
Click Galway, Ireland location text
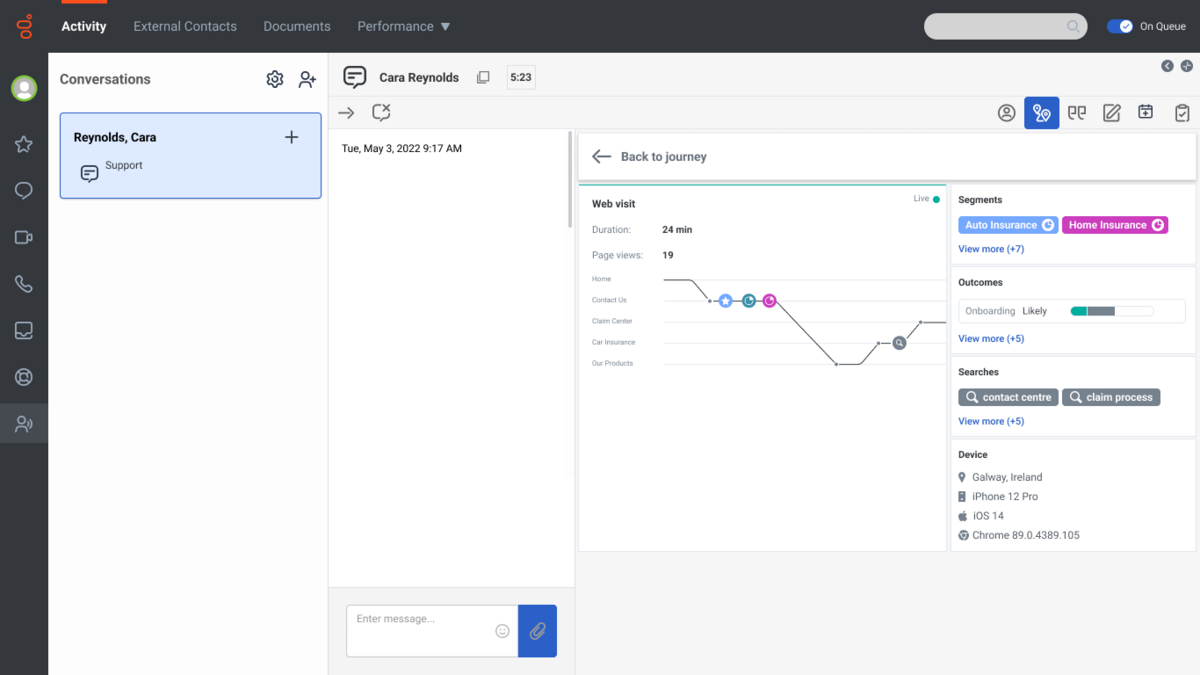point(1007,477)
